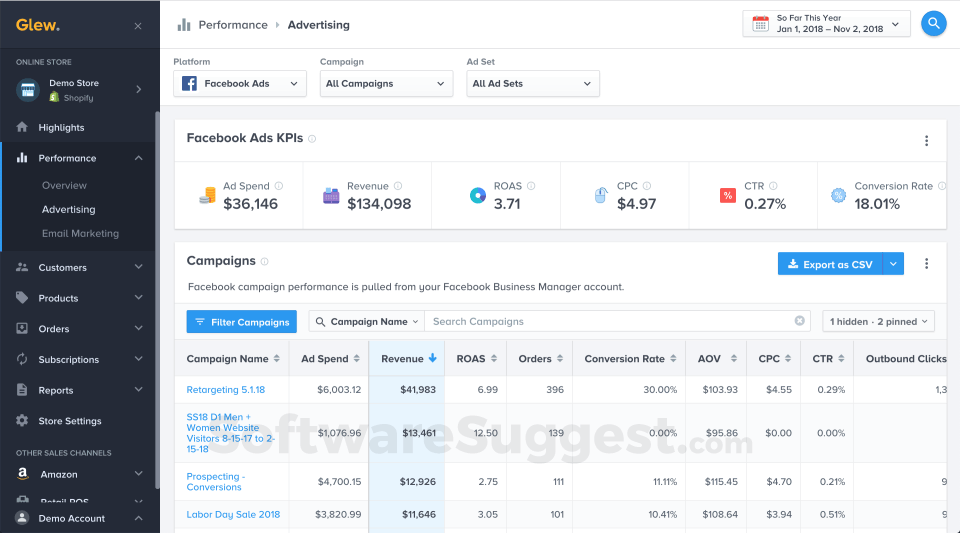Close the sidebar with the X icon

[138, 26]
